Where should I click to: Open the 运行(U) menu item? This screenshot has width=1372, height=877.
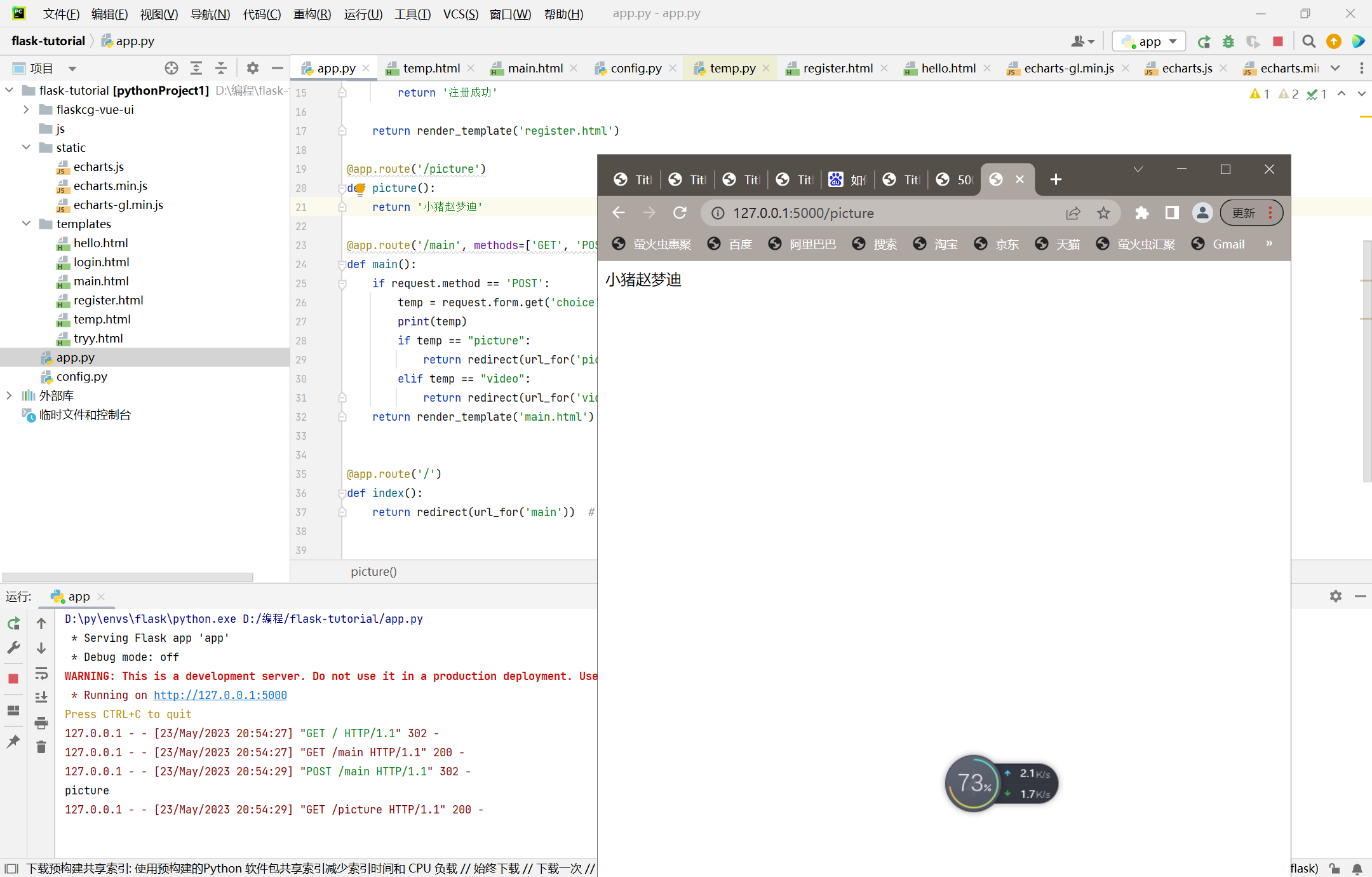click(x=362, y=13)
